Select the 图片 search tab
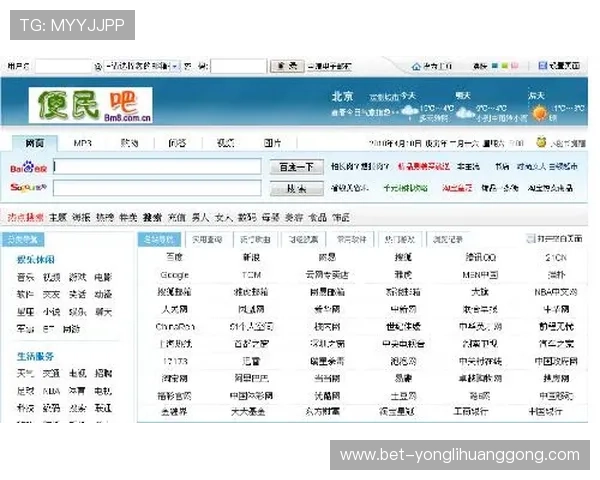Image resolution: width=600 pixels, height=480 pixels. (272, 143)
